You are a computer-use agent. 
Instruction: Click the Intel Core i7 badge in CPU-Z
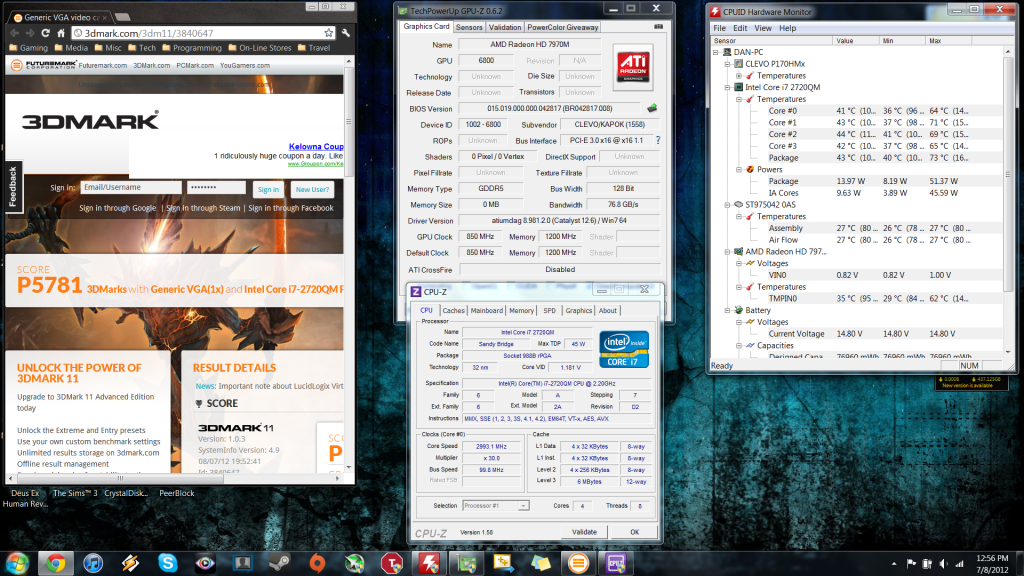(x=624, y=349)
